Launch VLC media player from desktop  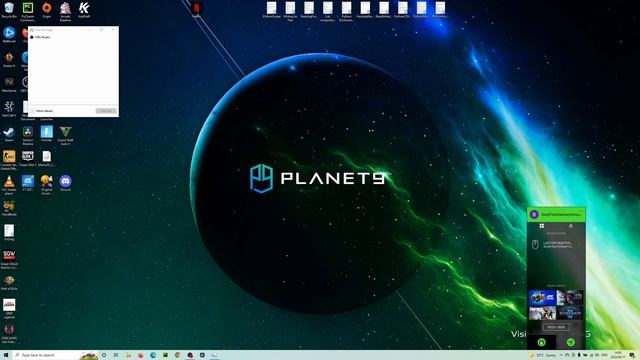point(9,184)
